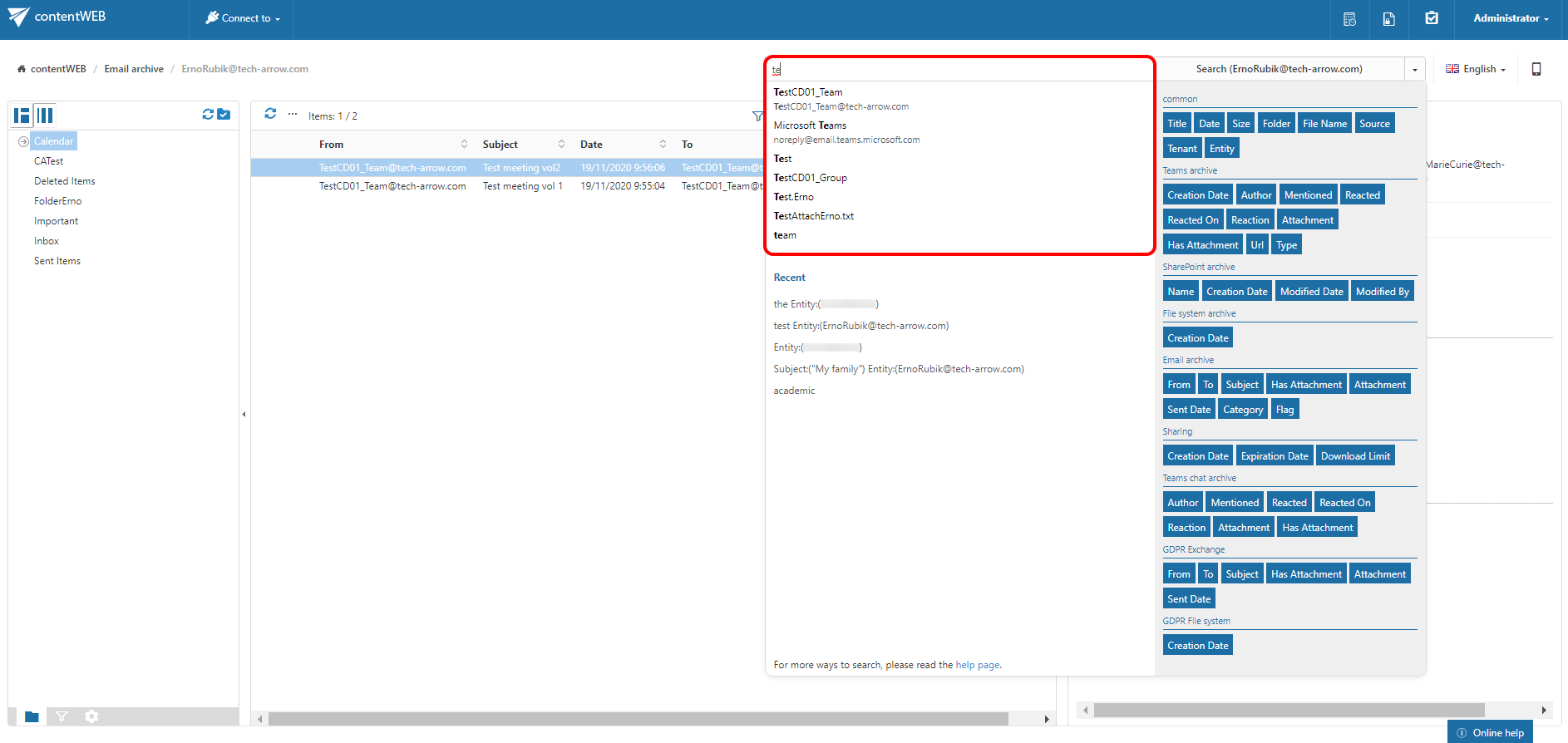Click the checked folder icon above tree
This screenshot has width=1568, height=743.
point(224,115)
